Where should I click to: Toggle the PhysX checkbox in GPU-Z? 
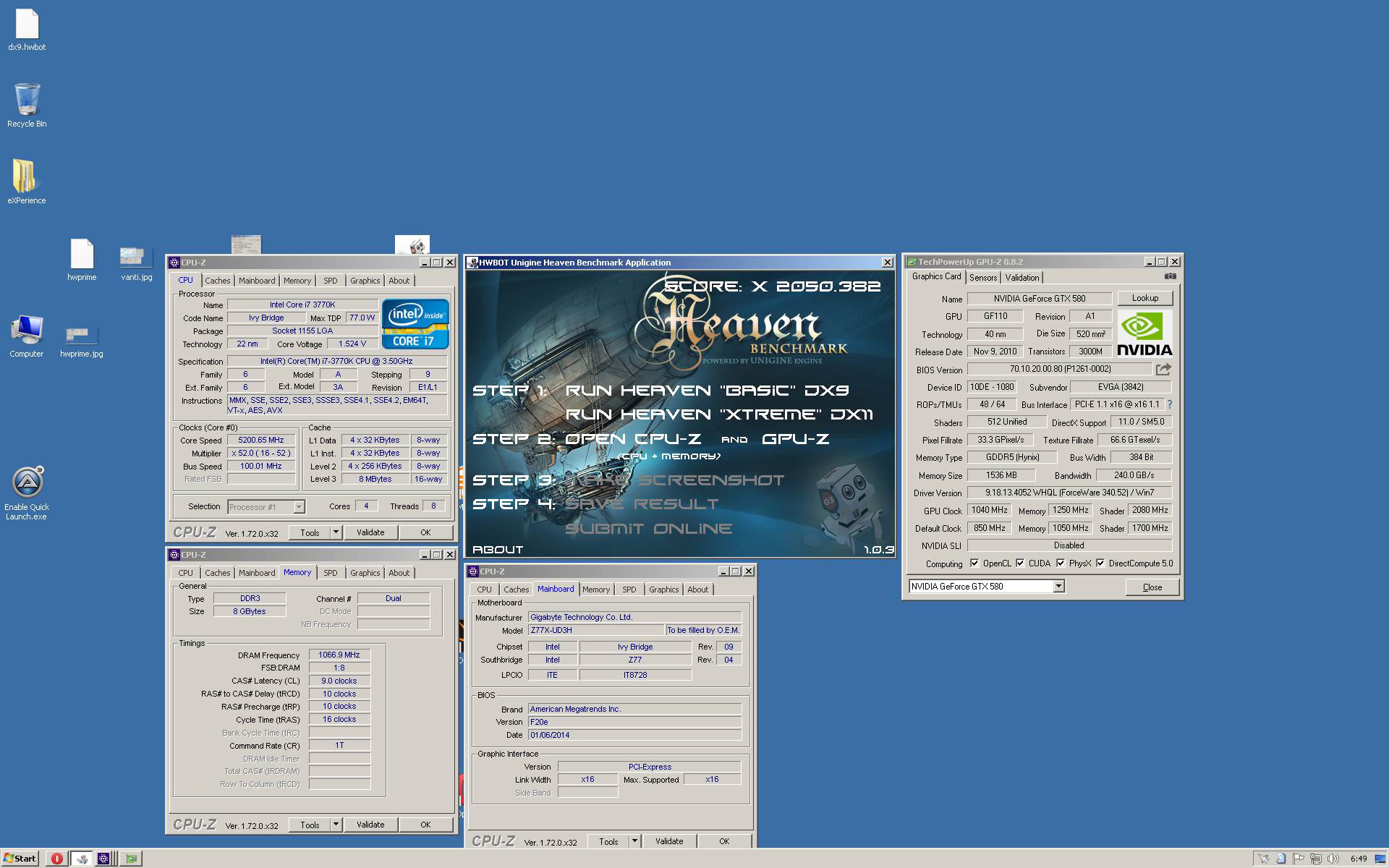(1061, 563)
